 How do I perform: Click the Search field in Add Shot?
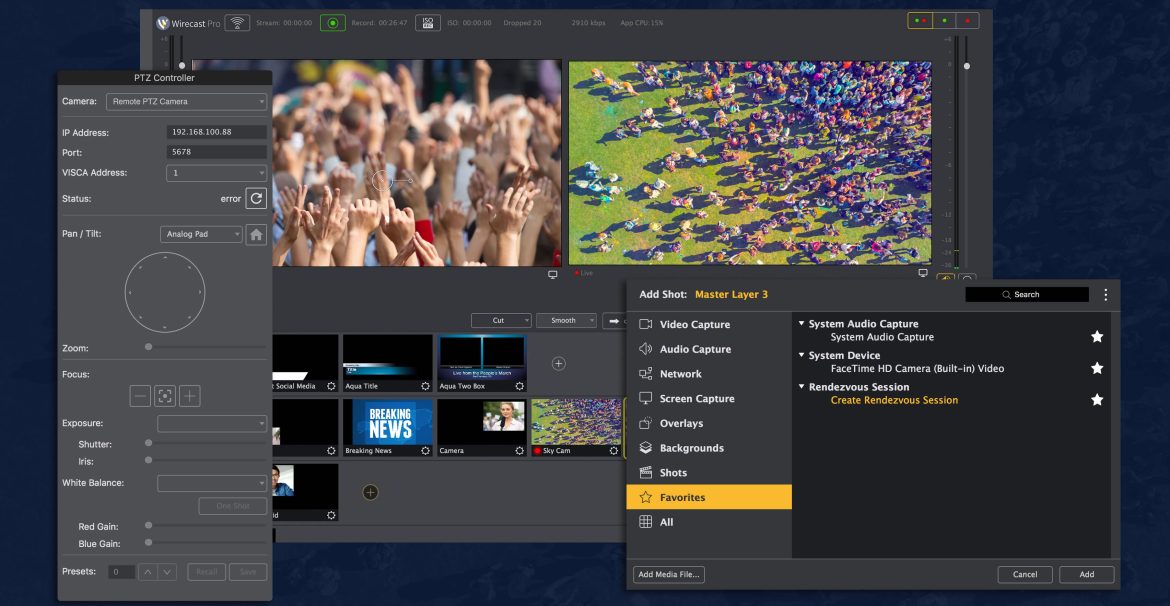click(x=1027, y=295)
